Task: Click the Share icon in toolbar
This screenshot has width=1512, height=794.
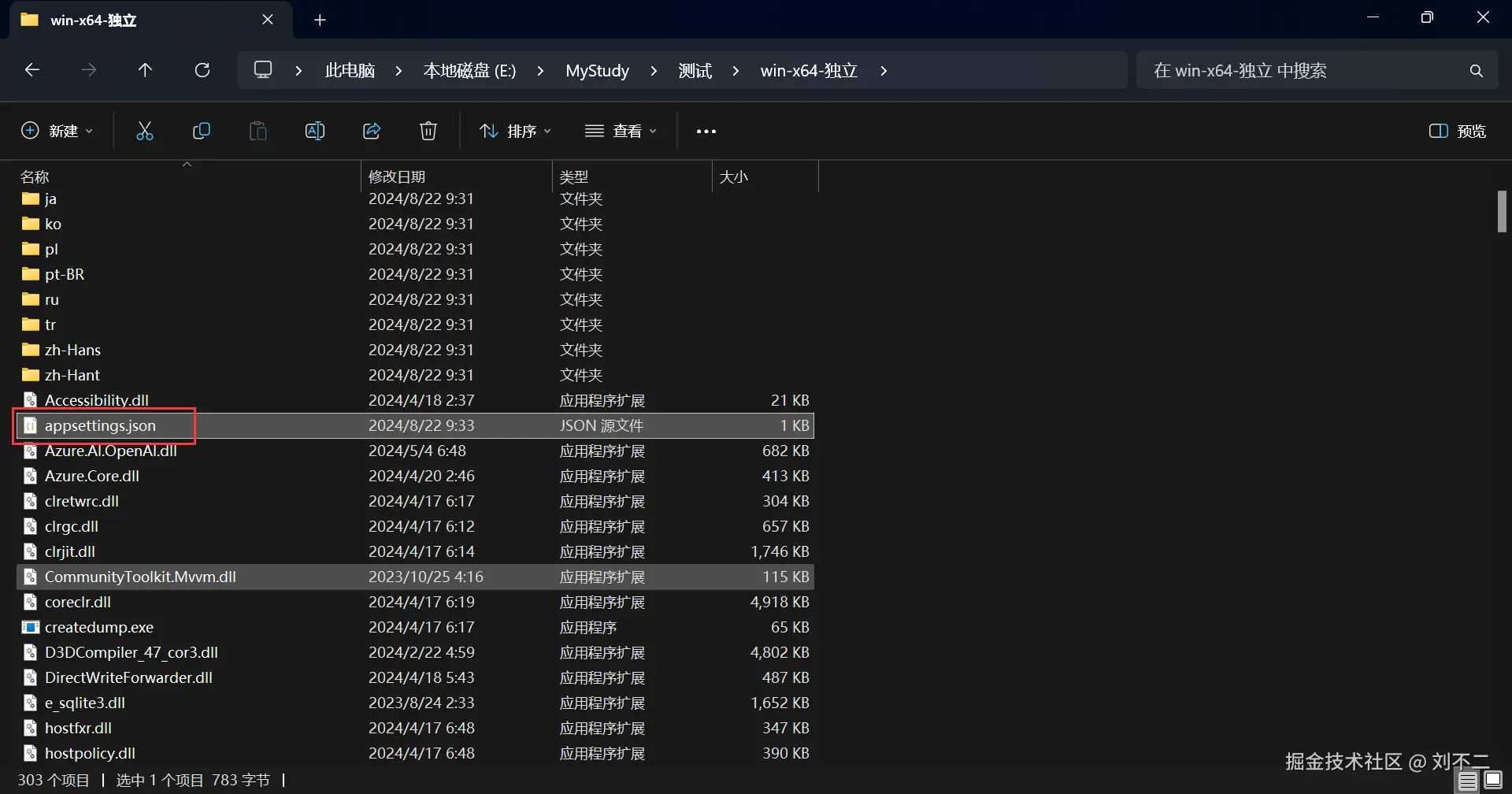Action: click(372, 131)
